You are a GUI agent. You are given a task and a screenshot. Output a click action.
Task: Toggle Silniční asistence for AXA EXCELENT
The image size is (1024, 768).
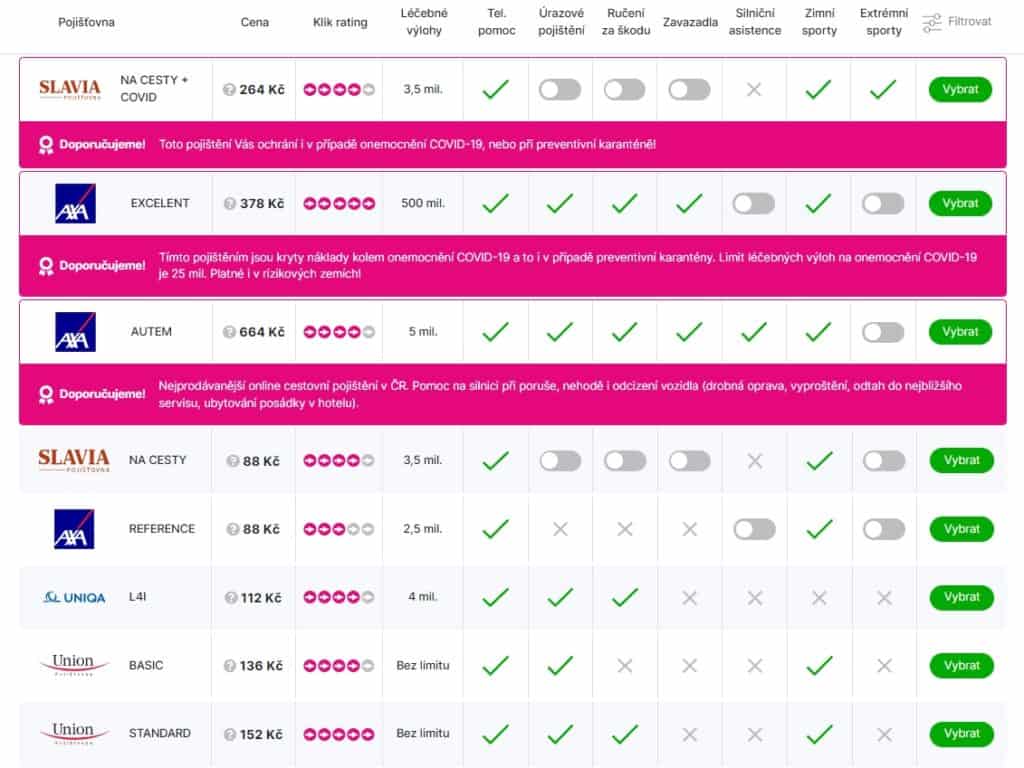click(x=754, y=204)
